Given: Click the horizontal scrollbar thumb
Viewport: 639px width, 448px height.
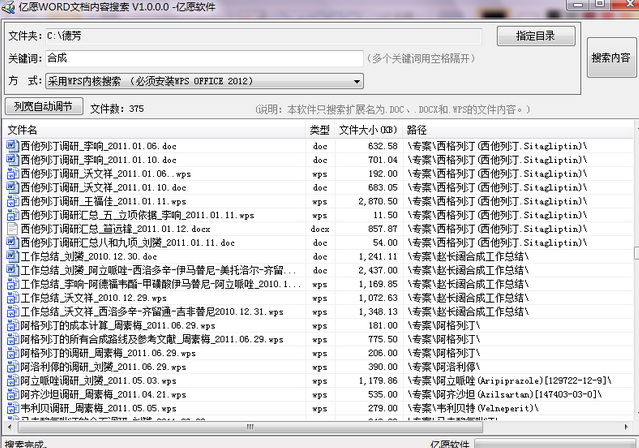Looking at the screenshot, I should pos(250,427).
